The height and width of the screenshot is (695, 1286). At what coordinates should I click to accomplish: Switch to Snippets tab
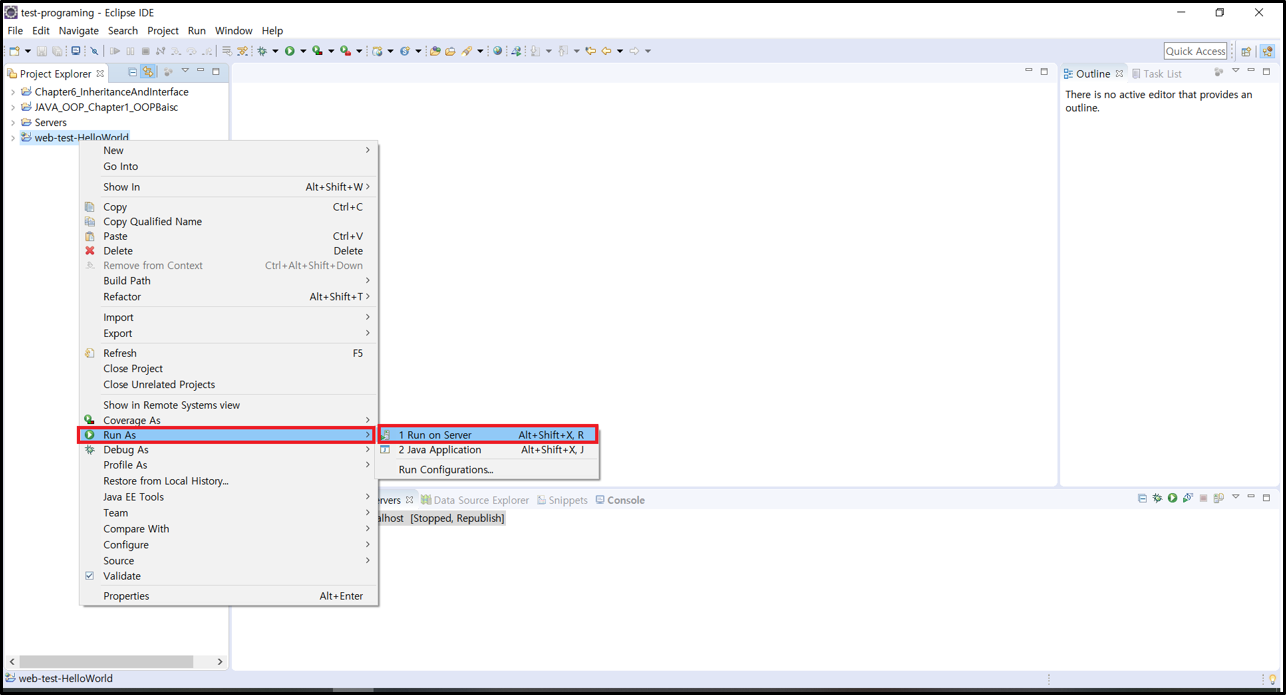pyautogui.click(x=562, y=500)
